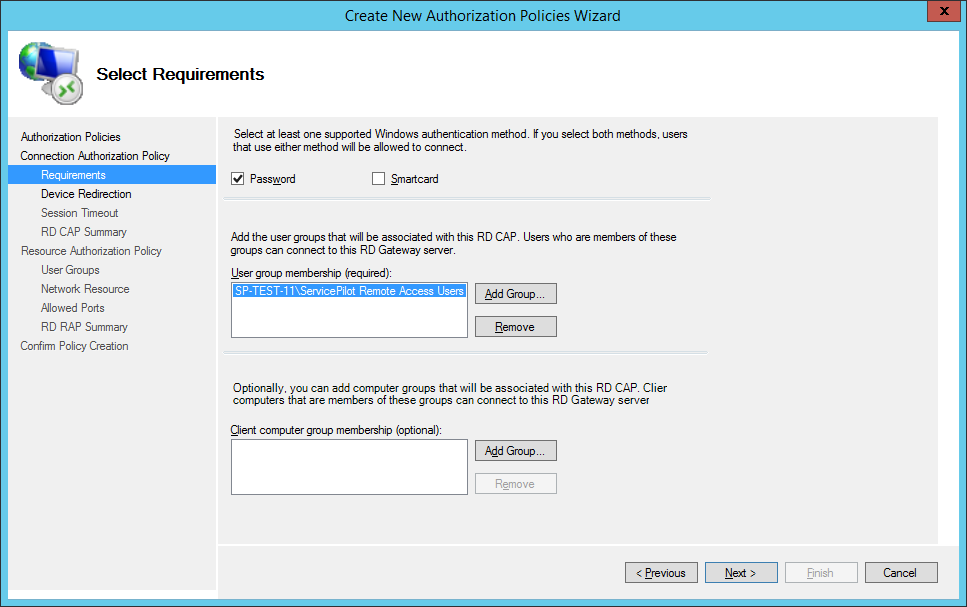Jump to the Session Timeout step

(79, 213)
